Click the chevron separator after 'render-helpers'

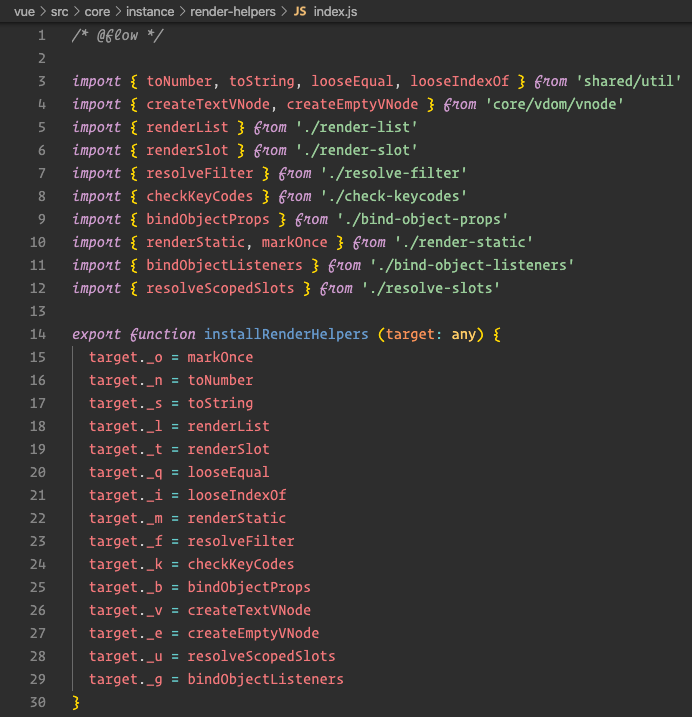point(284,11)
